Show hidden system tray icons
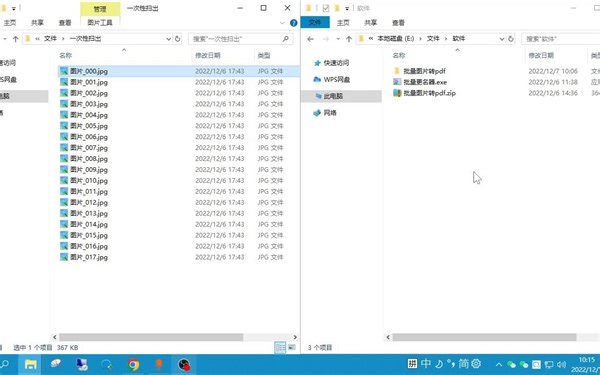Screen dimensions: 600x375 pos(499,365)
